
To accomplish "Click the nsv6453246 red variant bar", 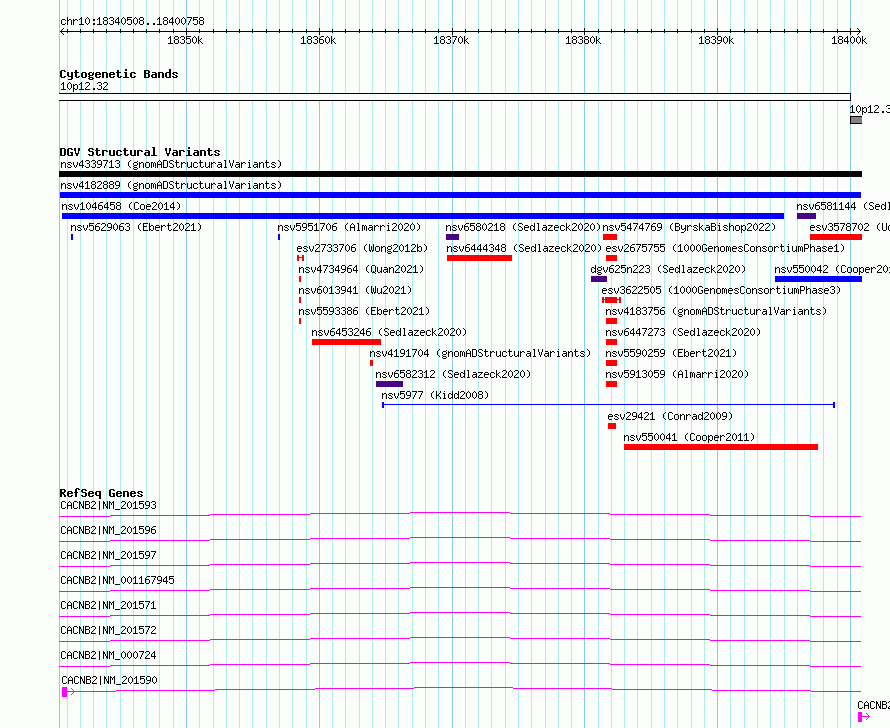I will (346, 342).
